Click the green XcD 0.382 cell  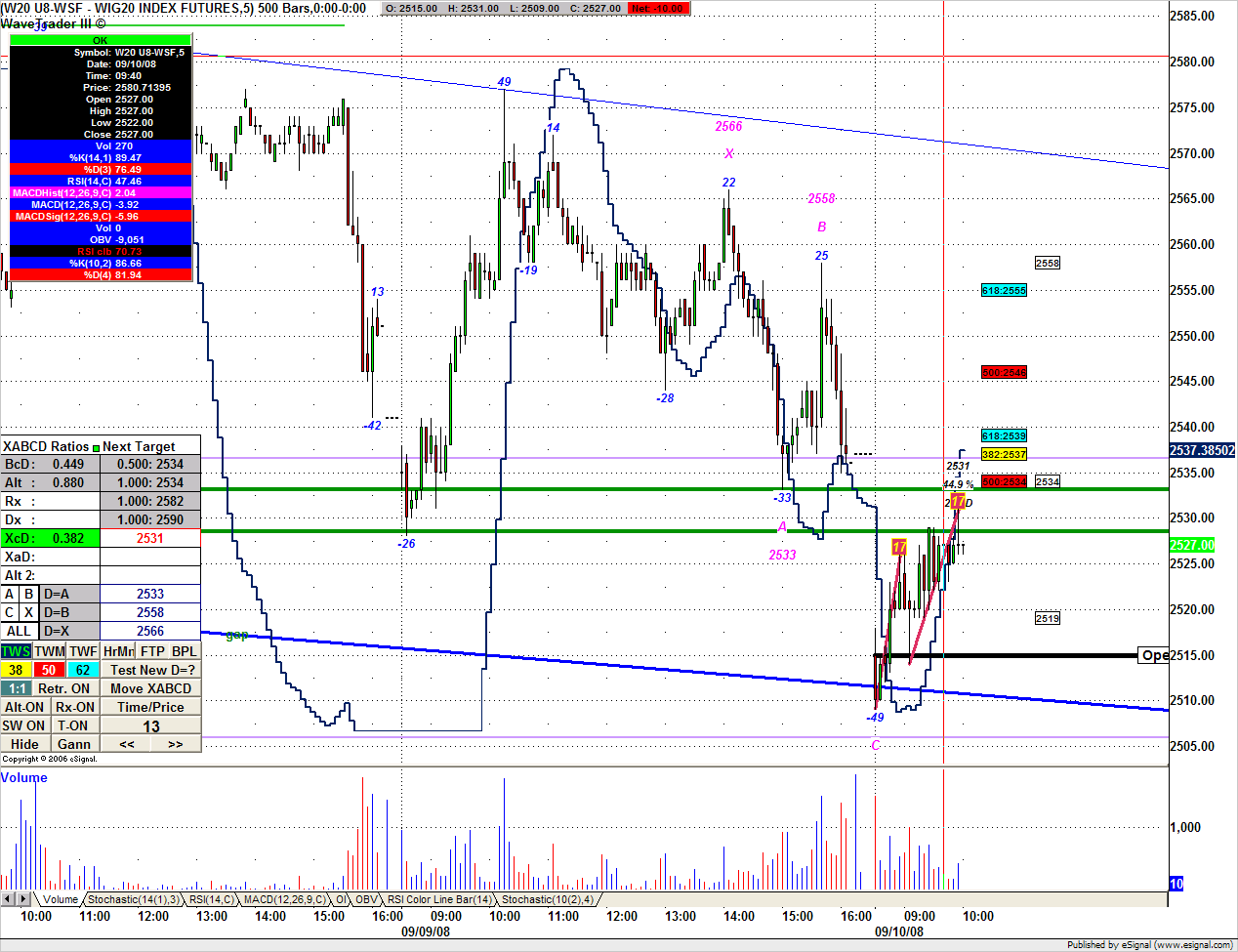click(50, 538)
